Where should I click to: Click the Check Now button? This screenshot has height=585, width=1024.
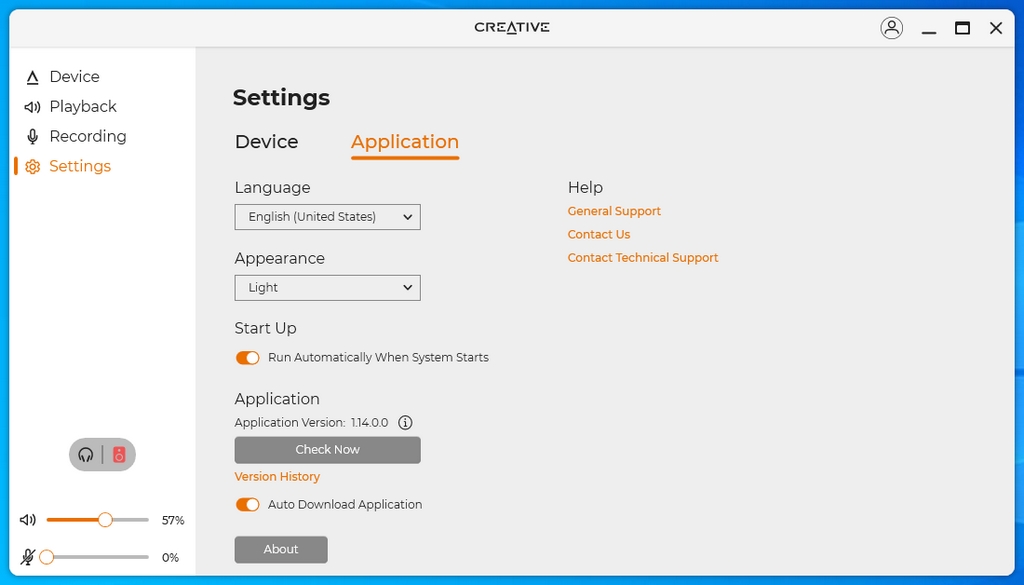pyautogui.click(x=327, y=450)
